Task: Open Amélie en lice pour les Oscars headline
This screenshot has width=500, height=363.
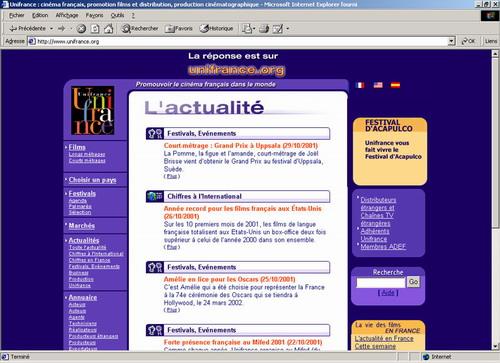Action: [x=229, y=279]
